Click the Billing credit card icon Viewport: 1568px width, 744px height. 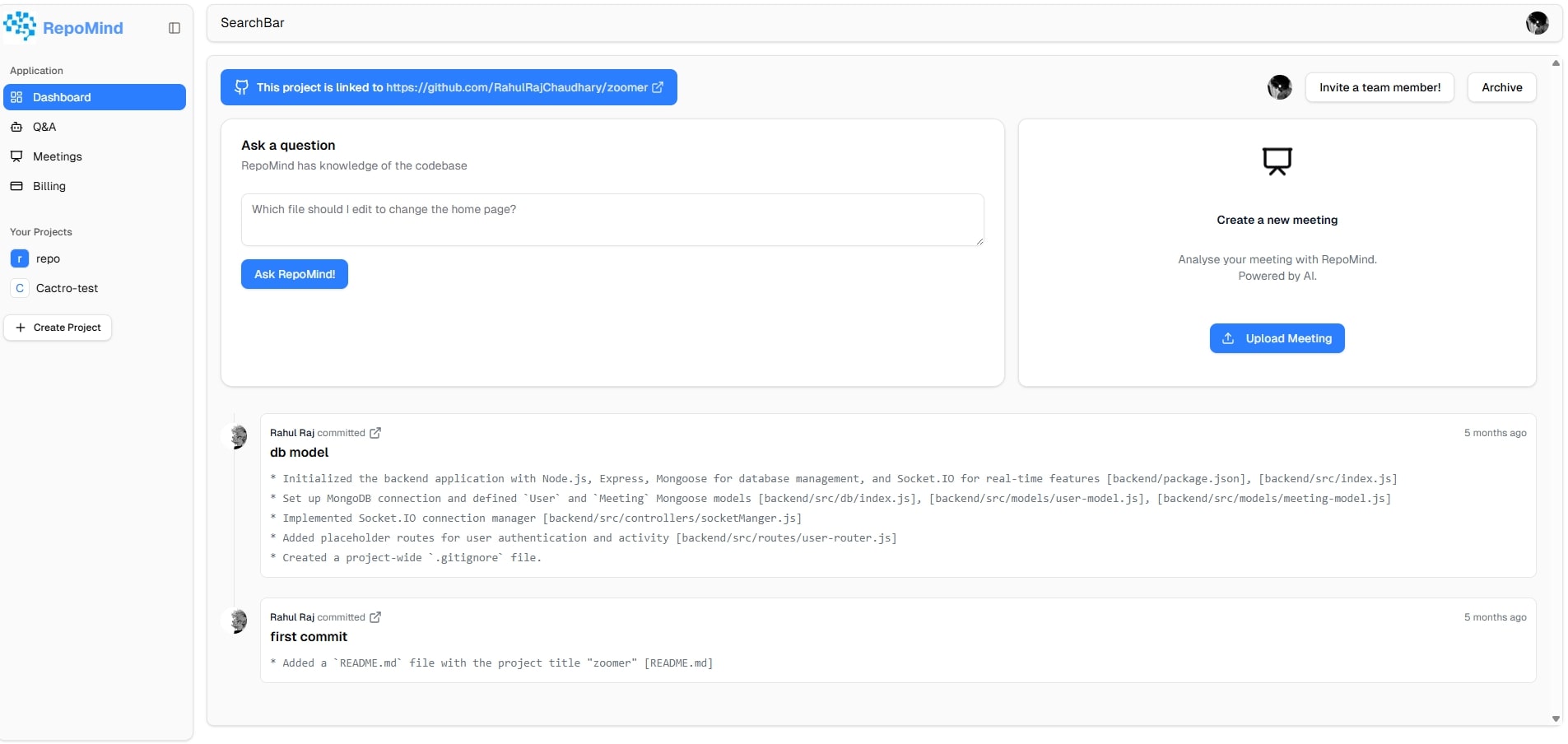17,186
